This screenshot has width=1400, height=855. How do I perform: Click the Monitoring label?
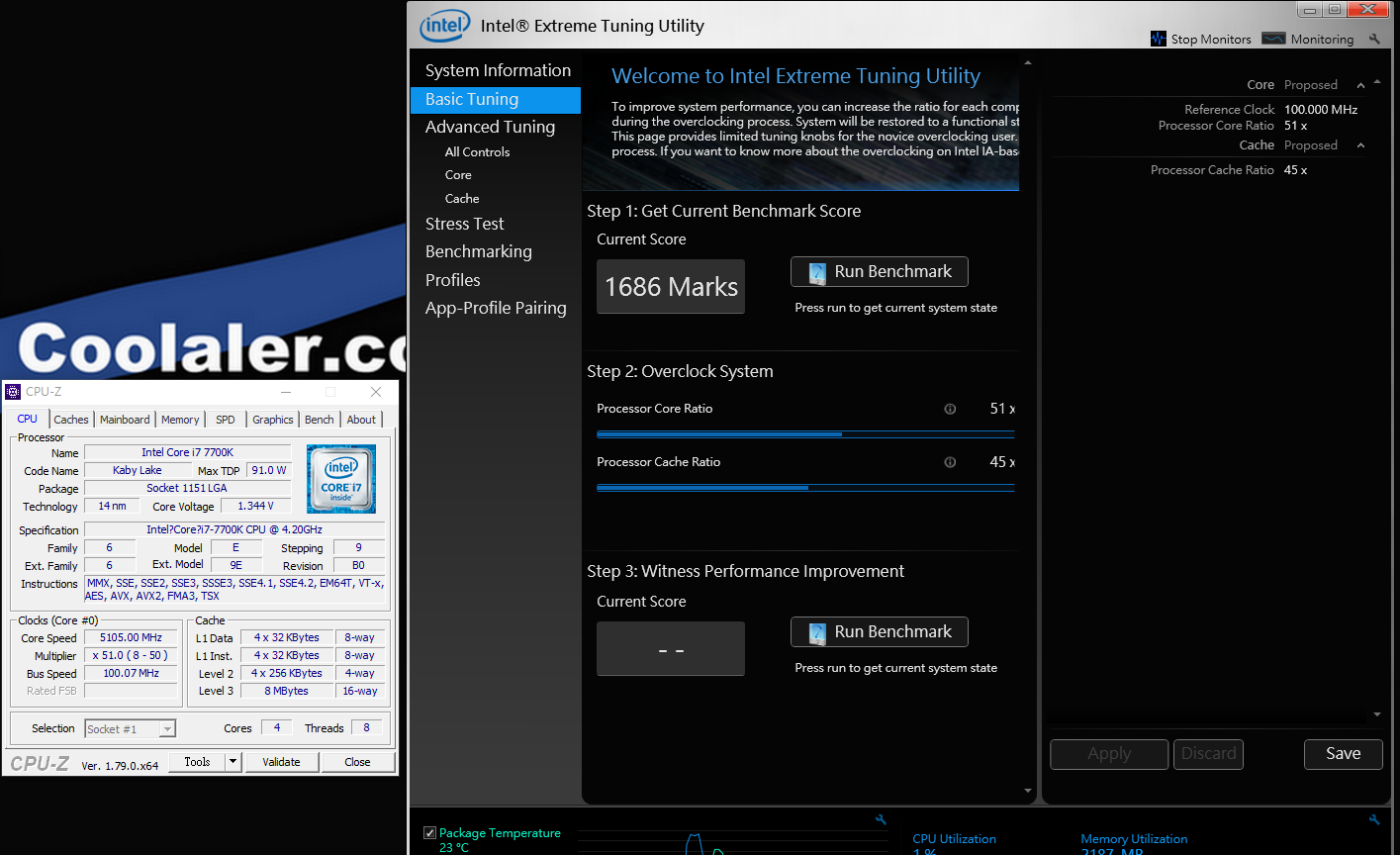pos(1322,40)
